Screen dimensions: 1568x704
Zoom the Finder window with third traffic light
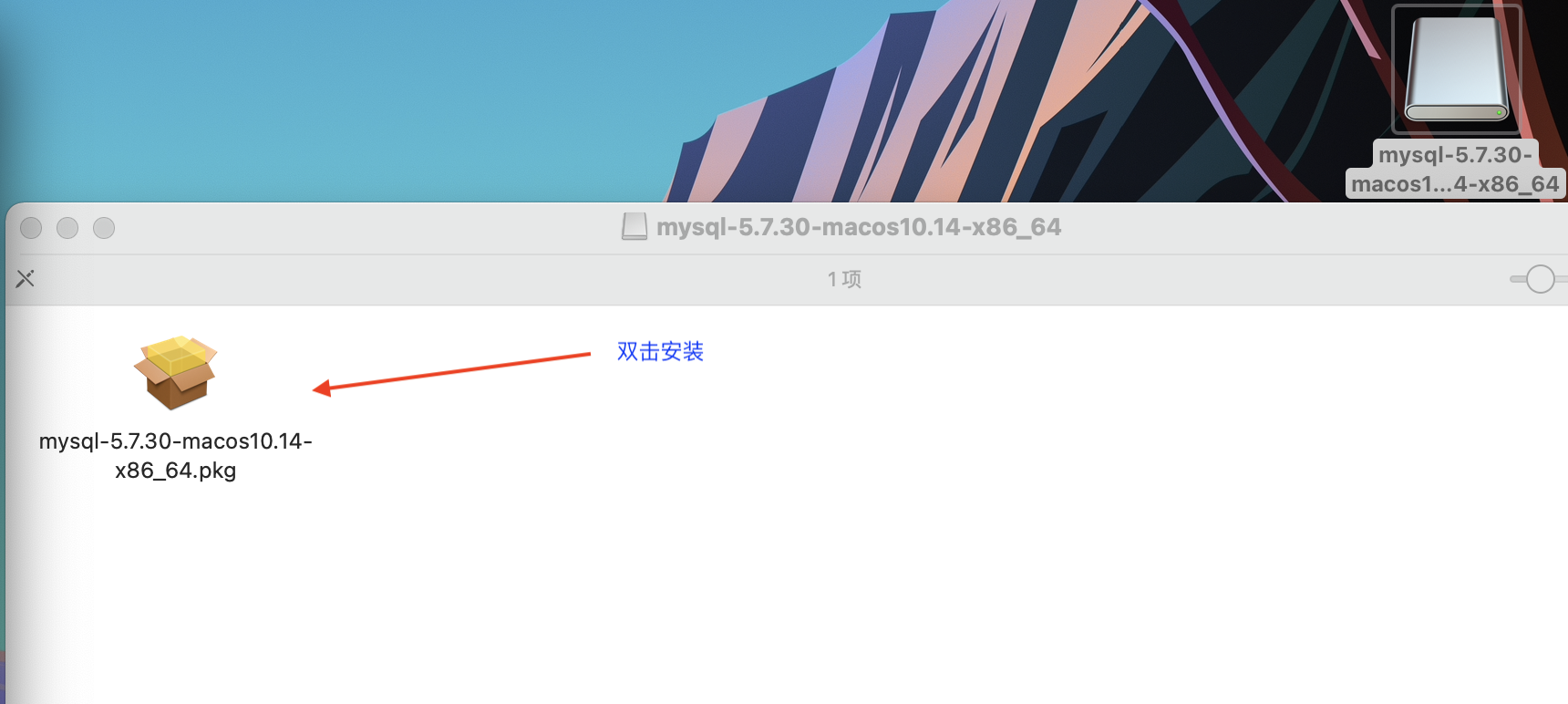(x=104, y=228)
